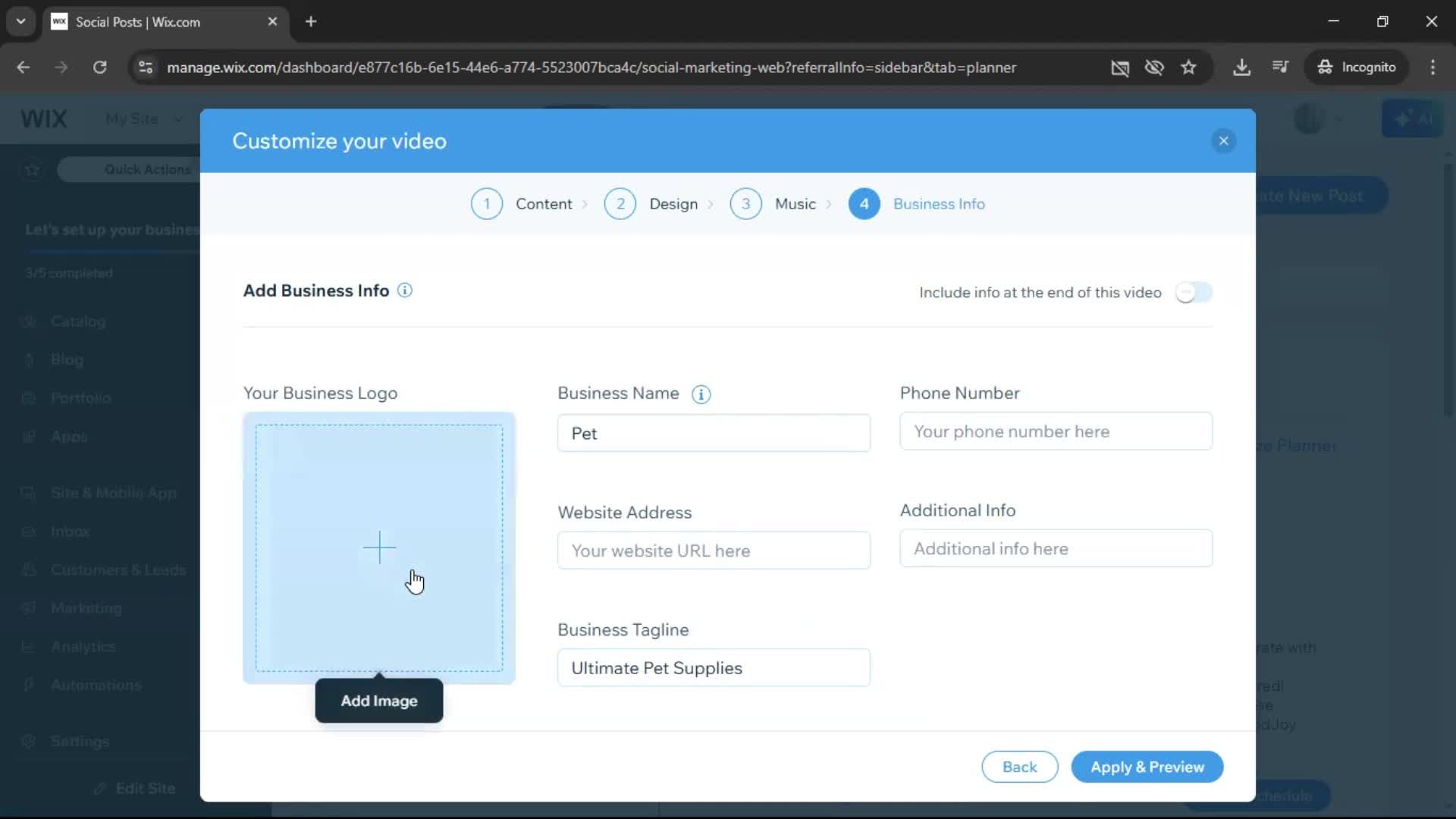Screen dimensions: 1456x819
Task: Click step number 3 circle
Action: pos(746,204)
